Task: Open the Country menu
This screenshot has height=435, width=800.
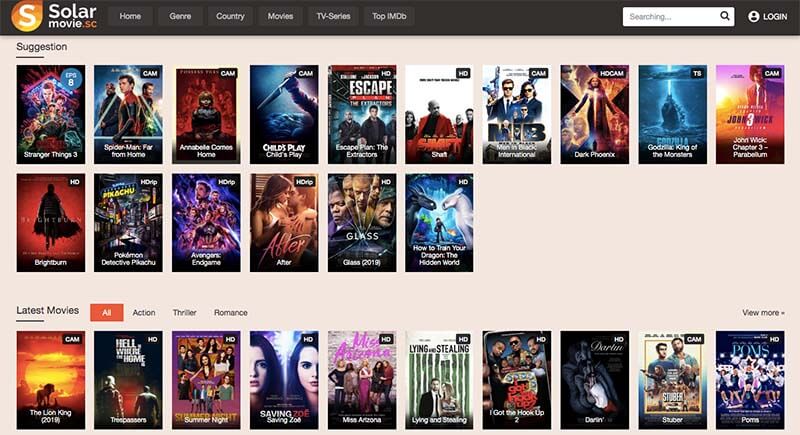Action: click(230, 16)
